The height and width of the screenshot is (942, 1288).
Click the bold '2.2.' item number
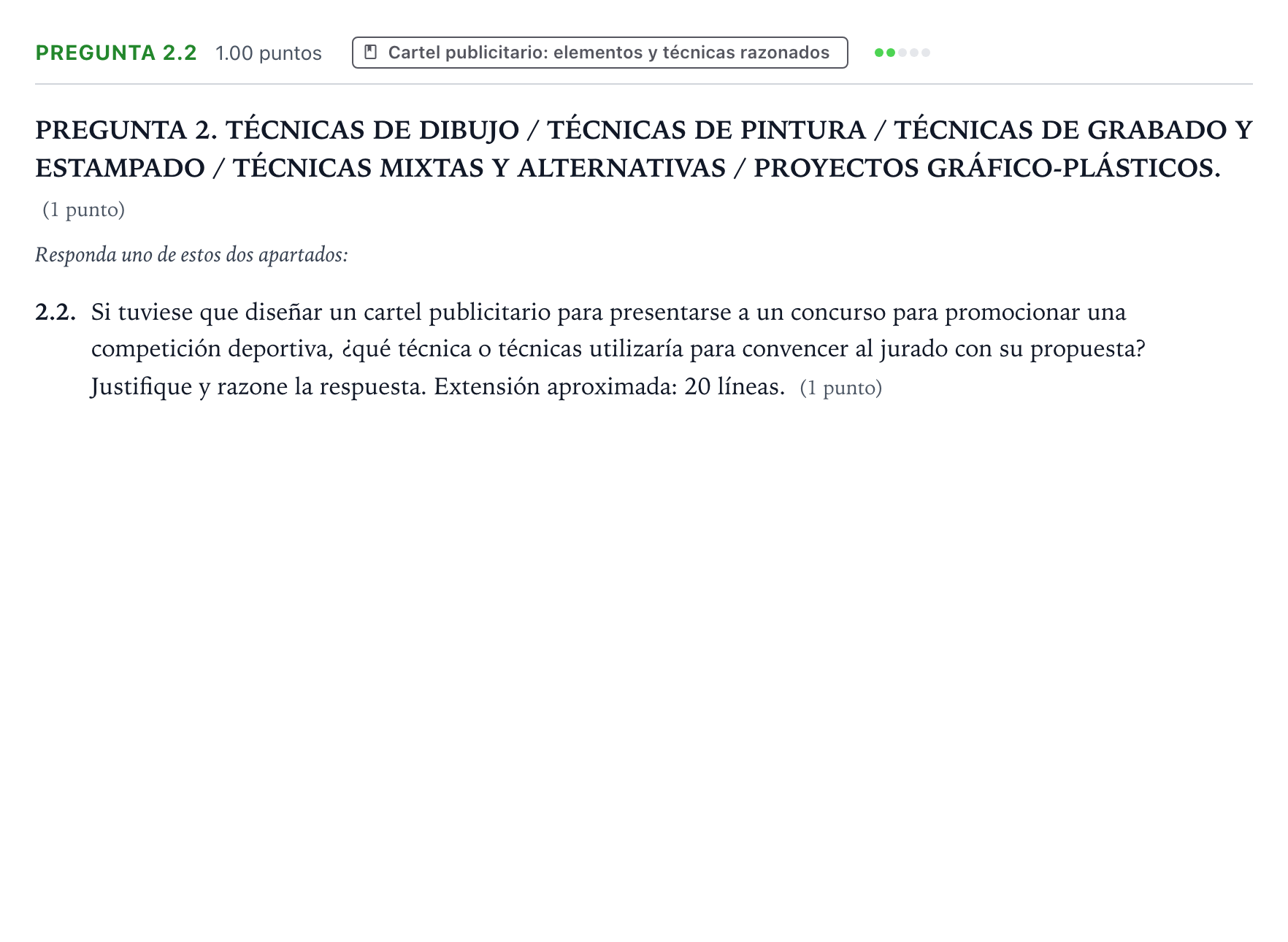(x=55, y=312)
